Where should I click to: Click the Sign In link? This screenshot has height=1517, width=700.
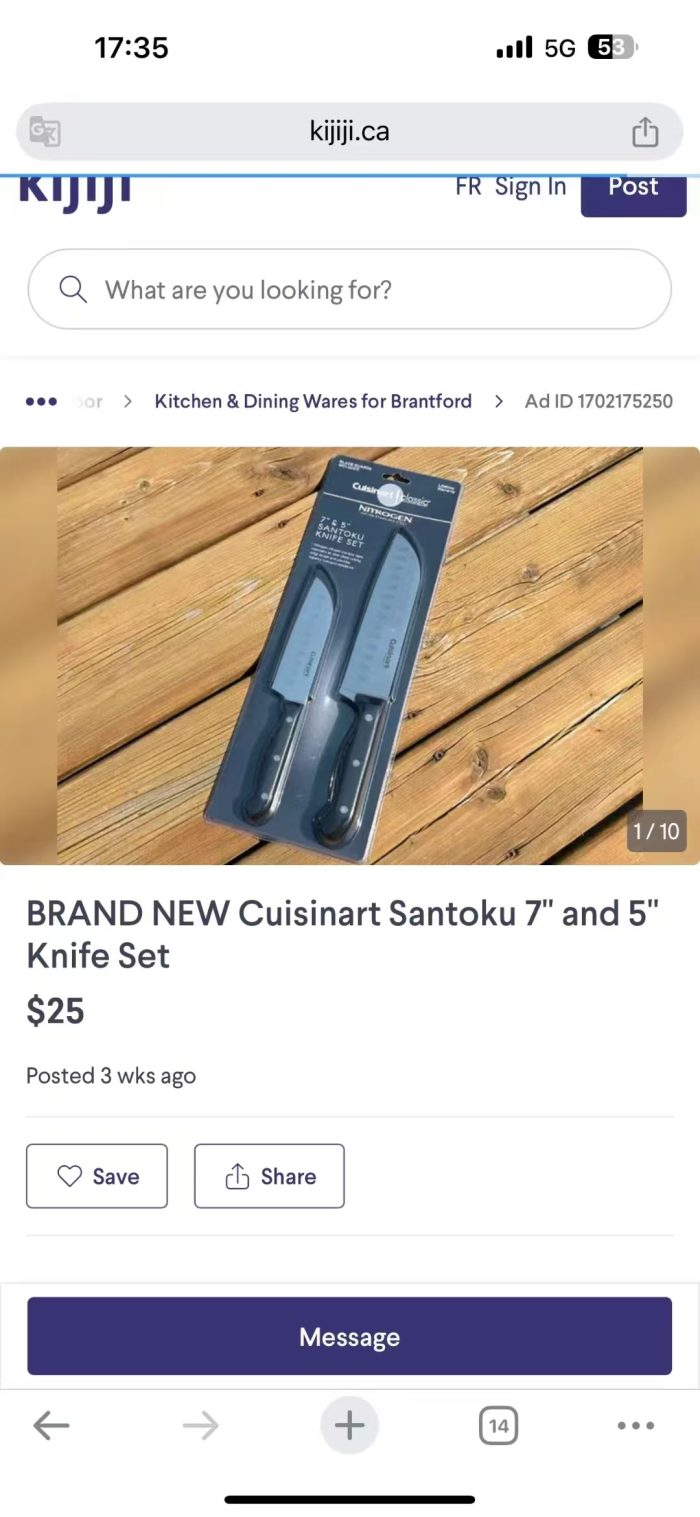pyautogui.click(x=531, y=187)
